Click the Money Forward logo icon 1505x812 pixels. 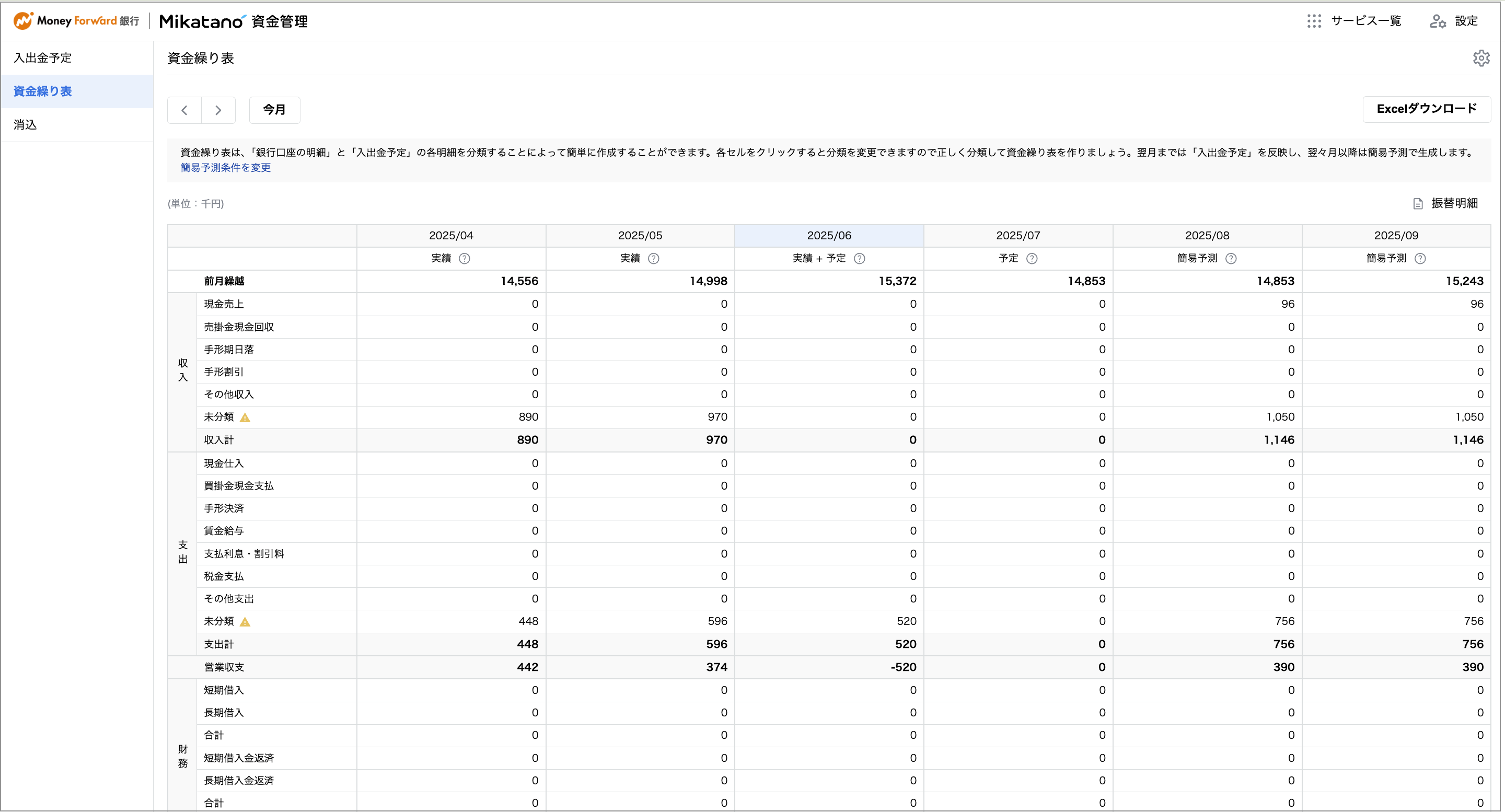click(23, 21)
